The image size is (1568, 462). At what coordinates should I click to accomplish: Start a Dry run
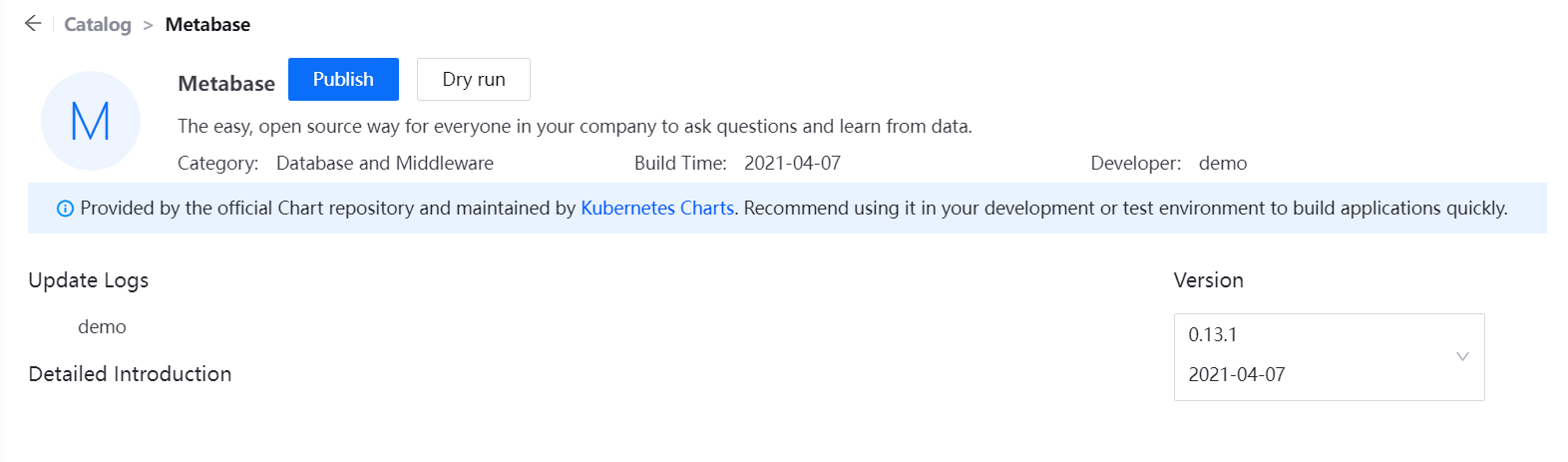[x=474, y=80]
